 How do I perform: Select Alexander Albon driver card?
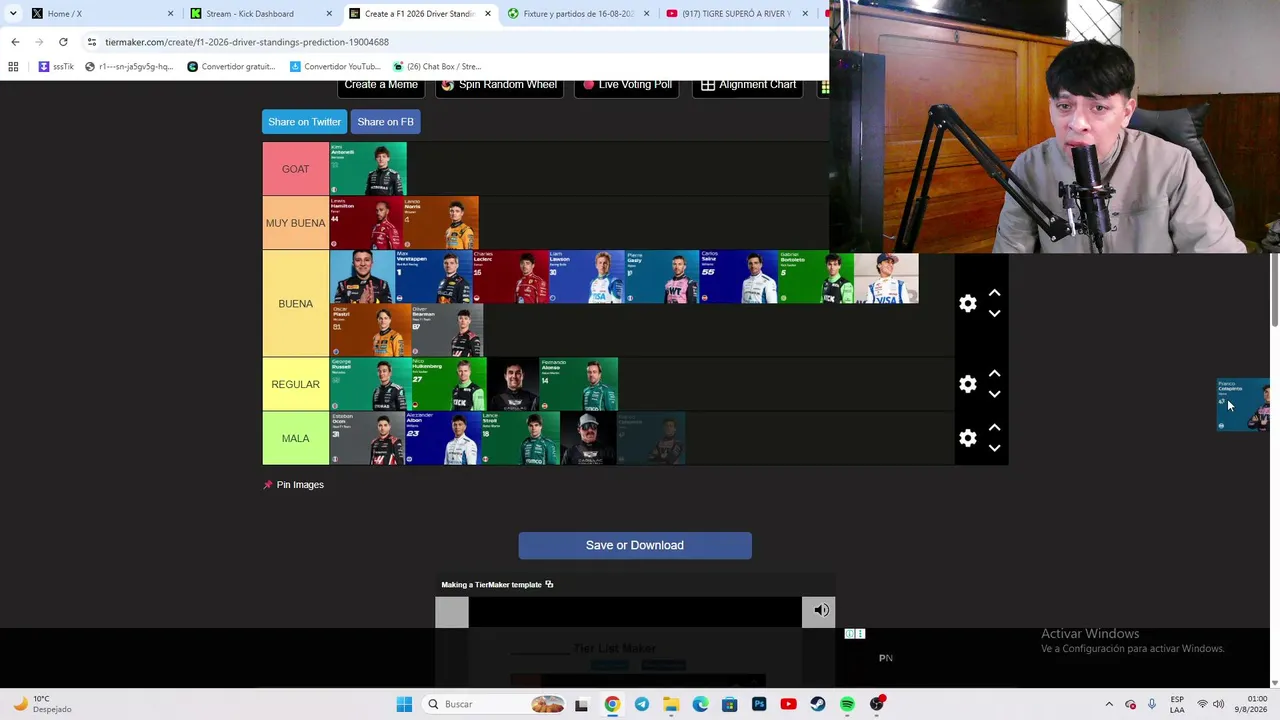click(x=443, y=438)
